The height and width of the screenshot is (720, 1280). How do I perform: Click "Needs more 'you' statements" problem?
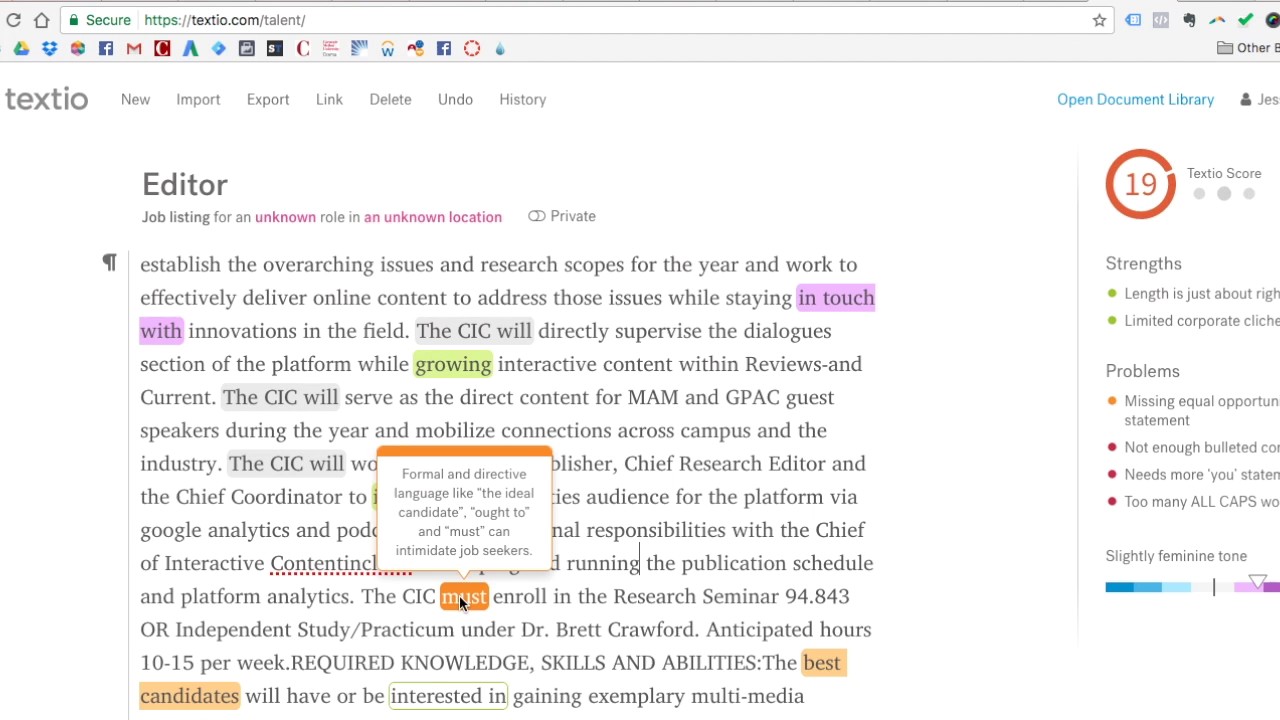click(x=1201, y=475)
